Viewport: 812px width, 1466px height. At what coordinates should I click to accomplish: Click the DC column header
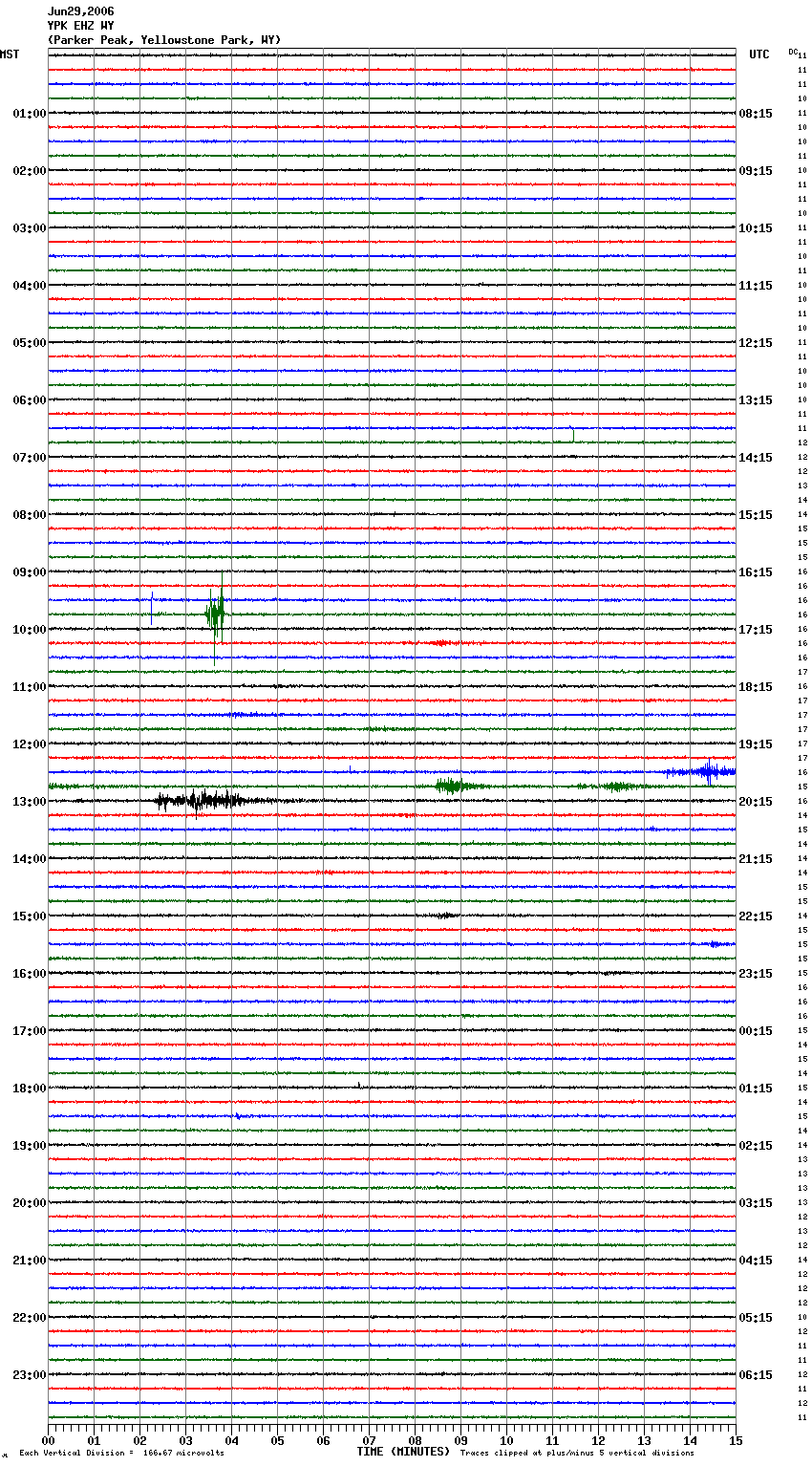(x=793, y=52)
